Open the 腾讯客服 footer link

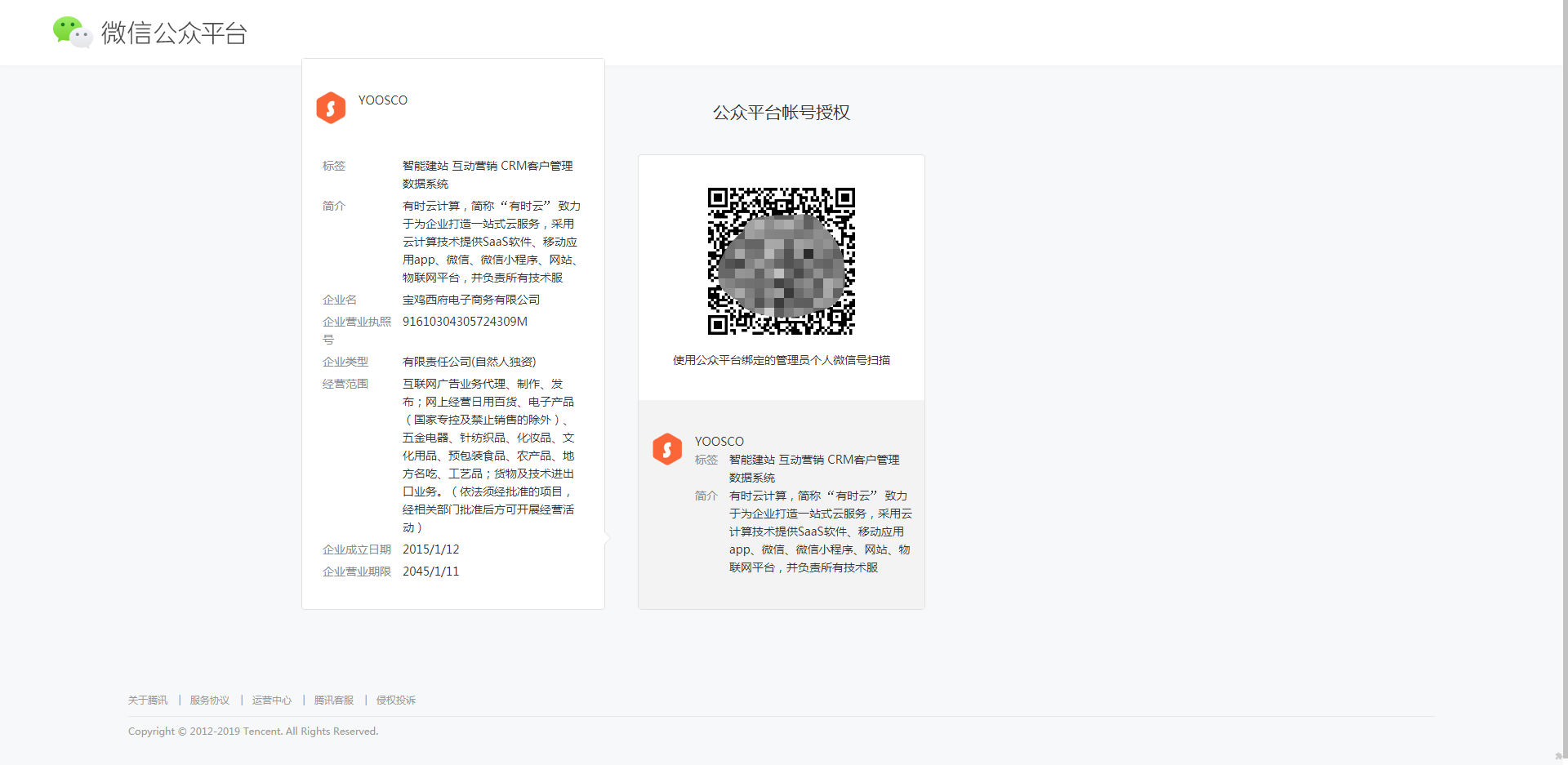[334, 701]
